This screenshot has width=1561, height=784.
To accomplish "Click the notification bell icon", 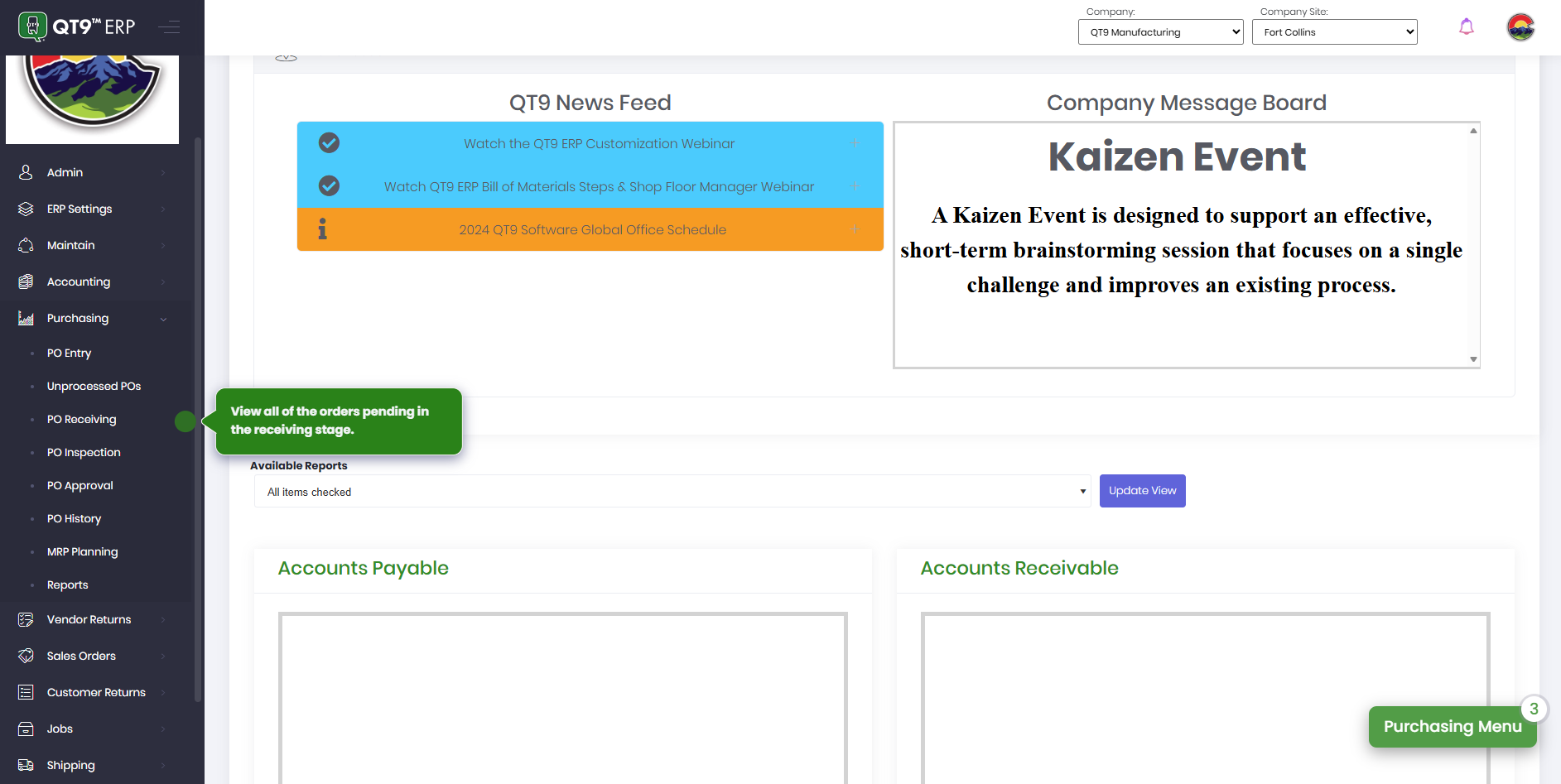I will 1466,27.
